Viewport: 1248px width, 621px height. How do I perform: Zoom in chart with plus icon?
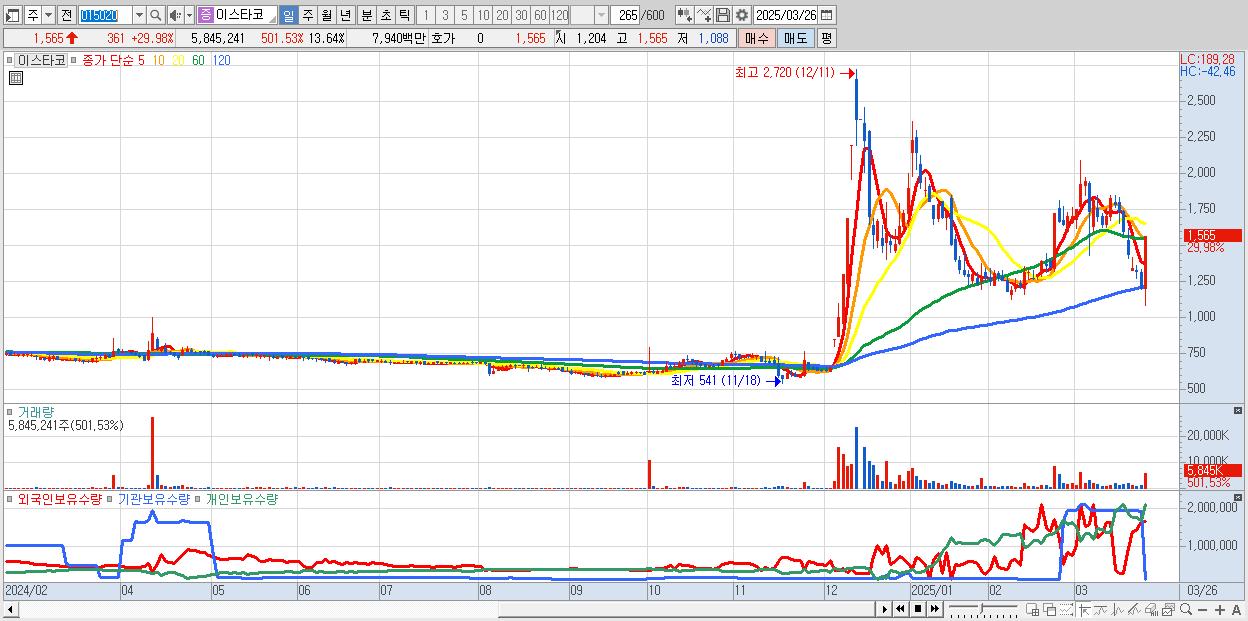point(1220,609)
